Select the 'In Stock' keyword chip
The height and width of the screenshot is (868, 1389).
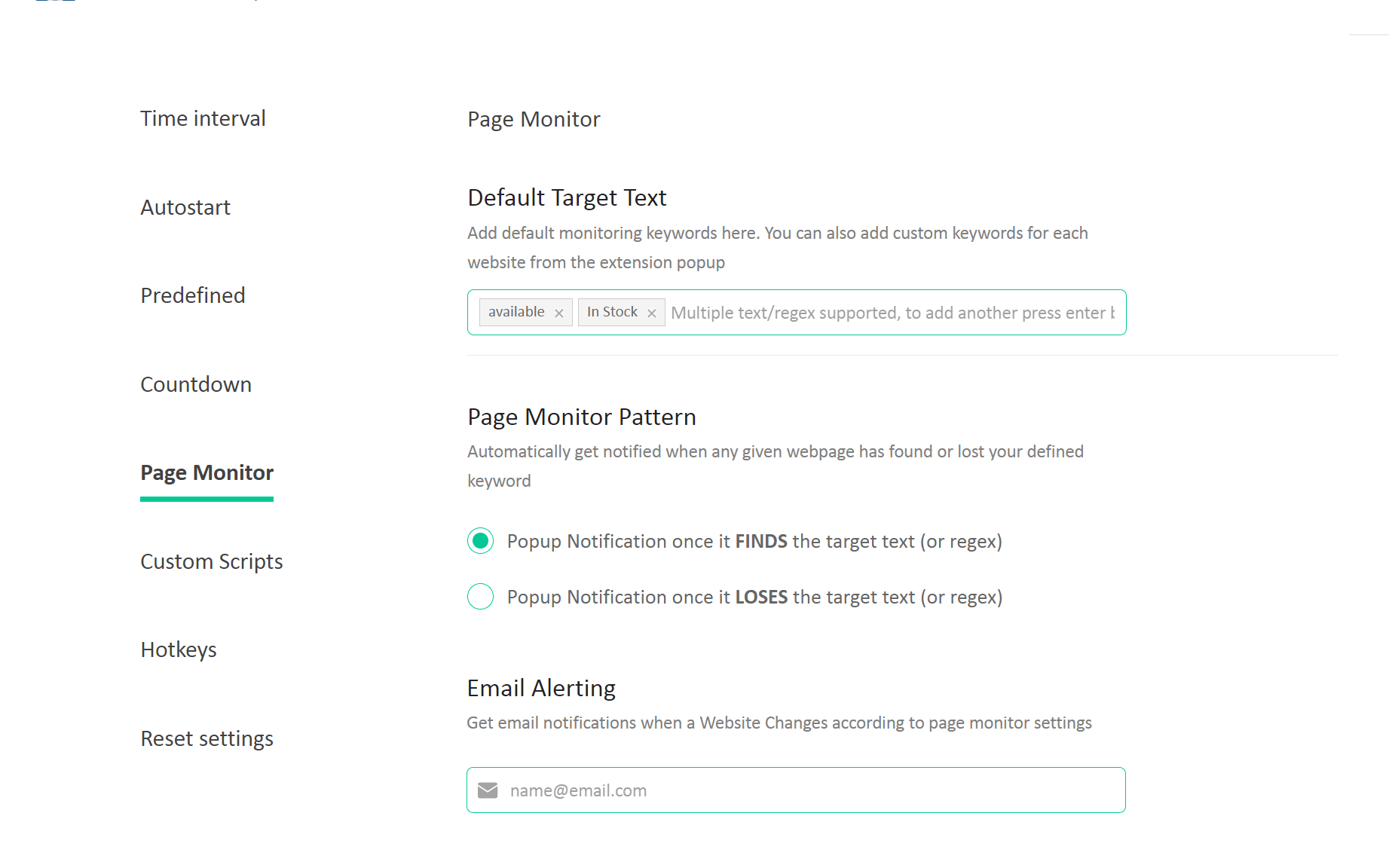pos(612,312)
